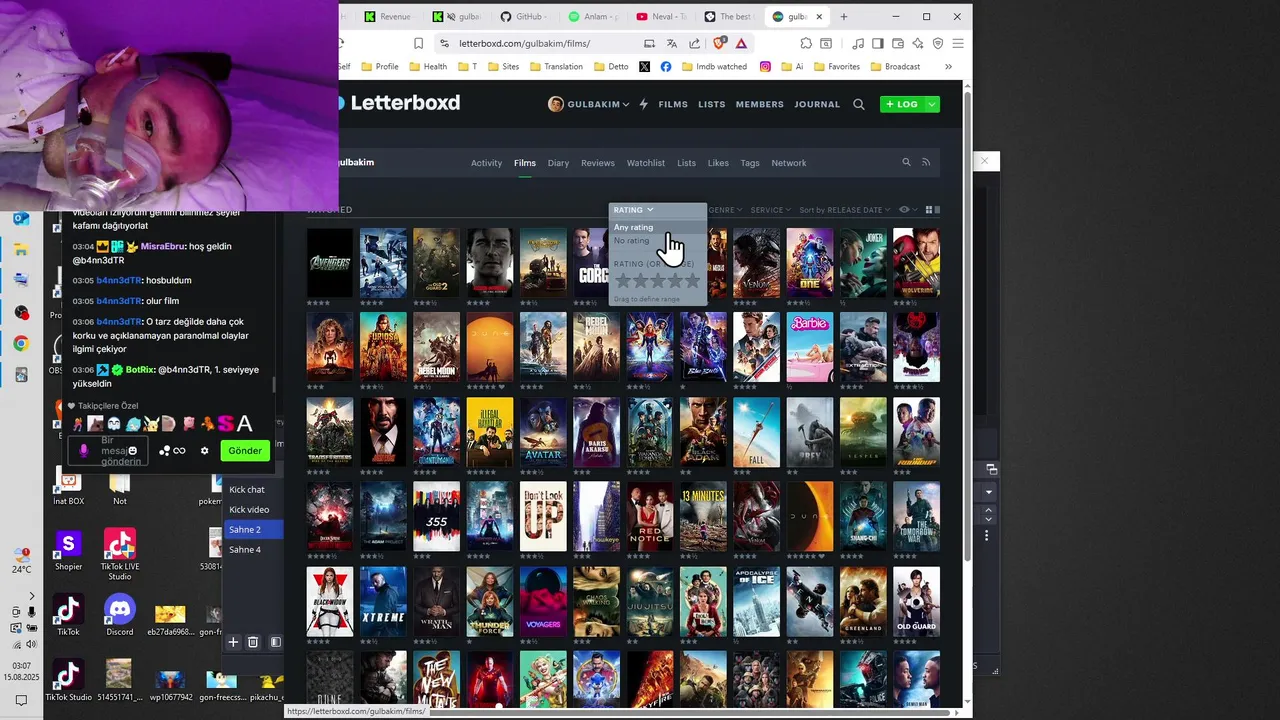The width and height of the screenshot is (1280, 720).
Task: Switch to the Watchlist profile tab
Action: pyautogui.click(x=646, y=163)
